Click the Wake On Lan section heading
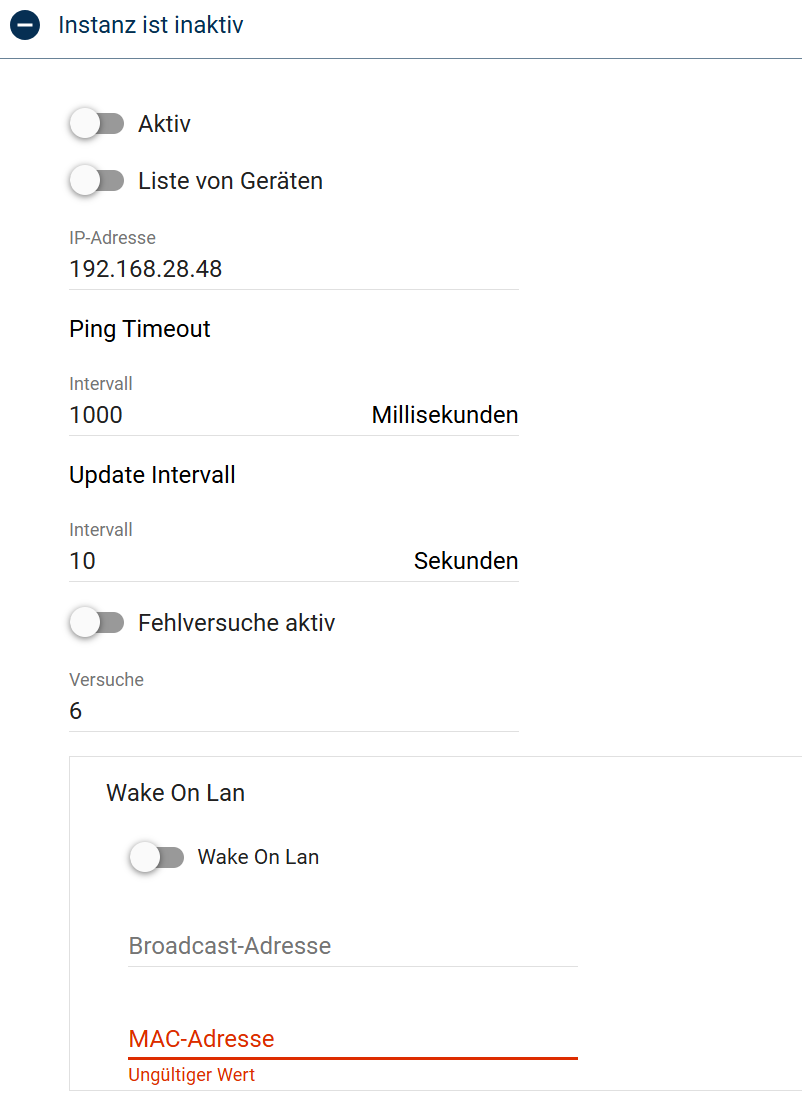This screenshot has height=1109, width=802. pyautogui.click(x=175, y=793)
